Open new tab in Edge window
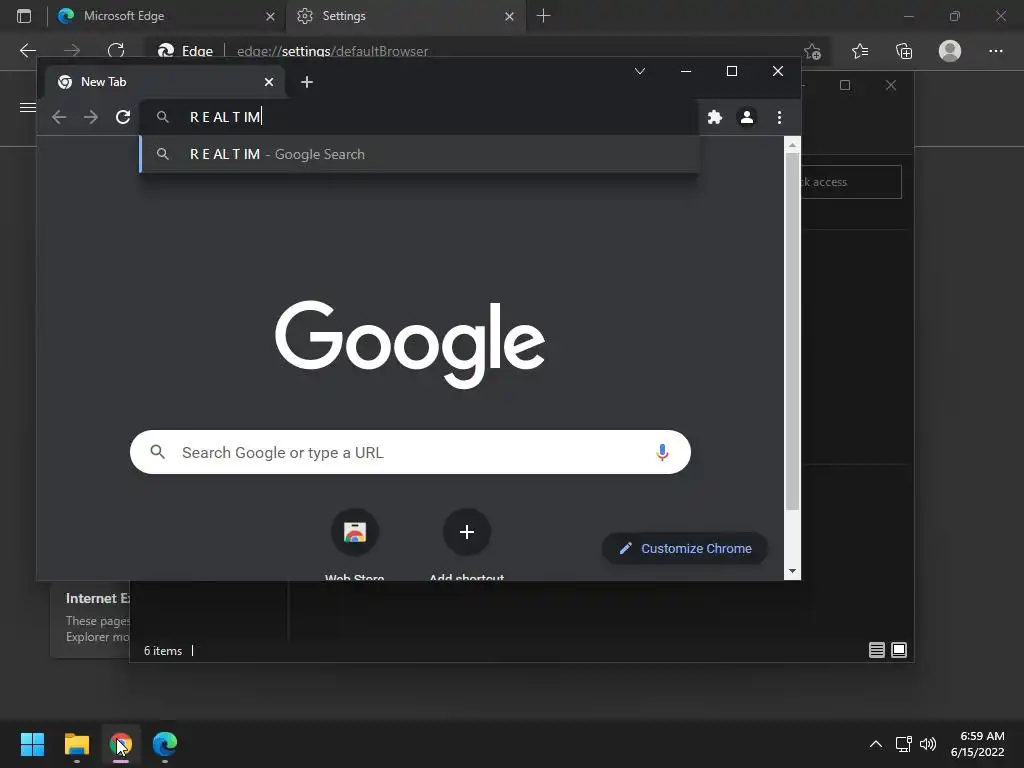 pyautogui.click(x=543, y=16)
